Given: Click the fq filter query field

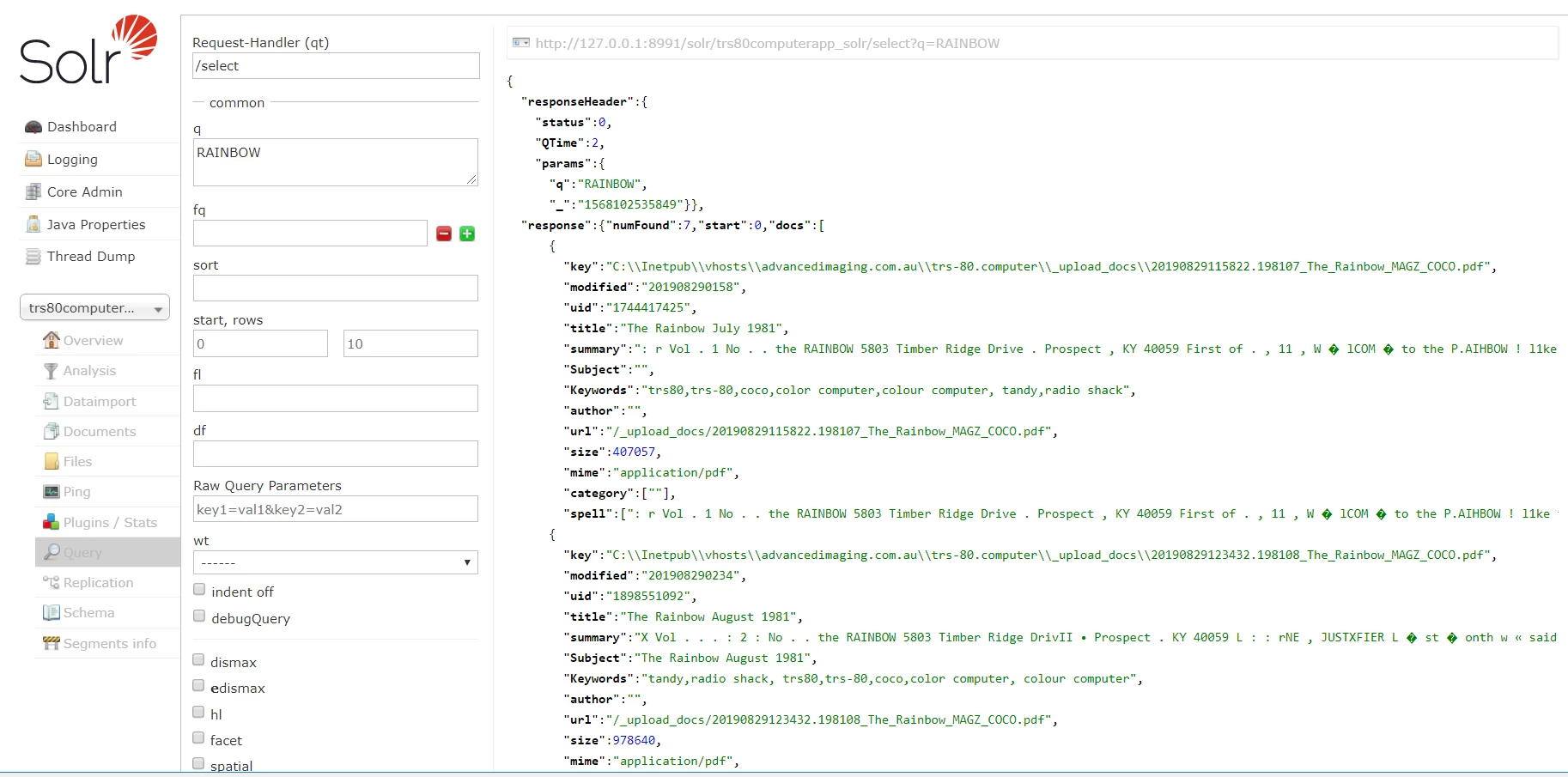Looking at the screenshot, I should 310,234.
